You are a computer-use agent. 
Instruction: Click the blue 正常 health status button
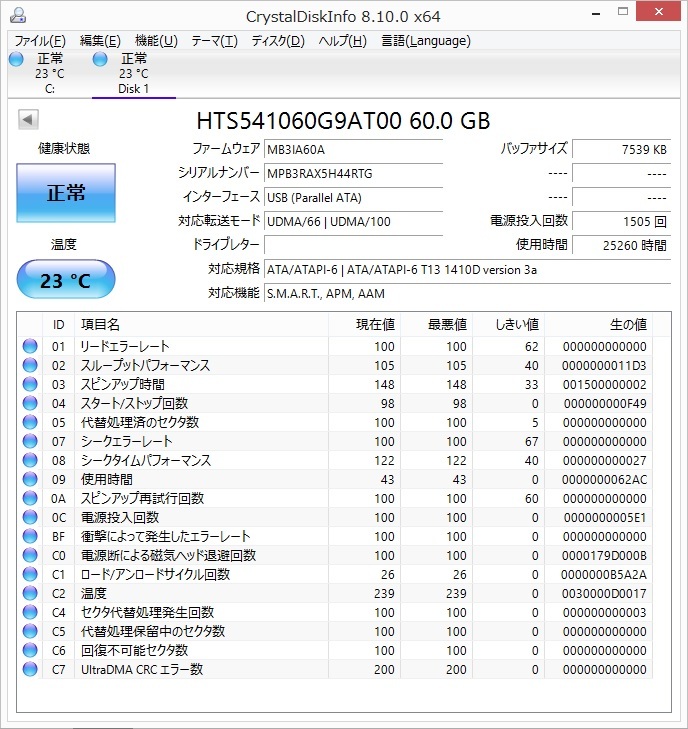[x=66, y=192]
